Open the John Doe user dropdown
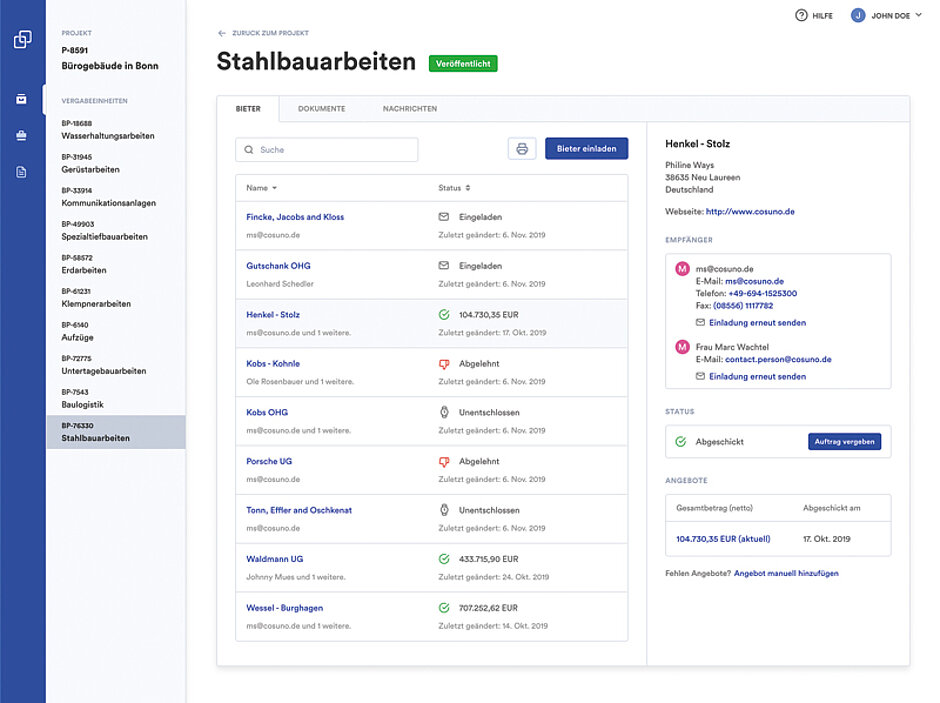Image resolution: width=940 pixels, height=703 pixels. tap(886, 15)
